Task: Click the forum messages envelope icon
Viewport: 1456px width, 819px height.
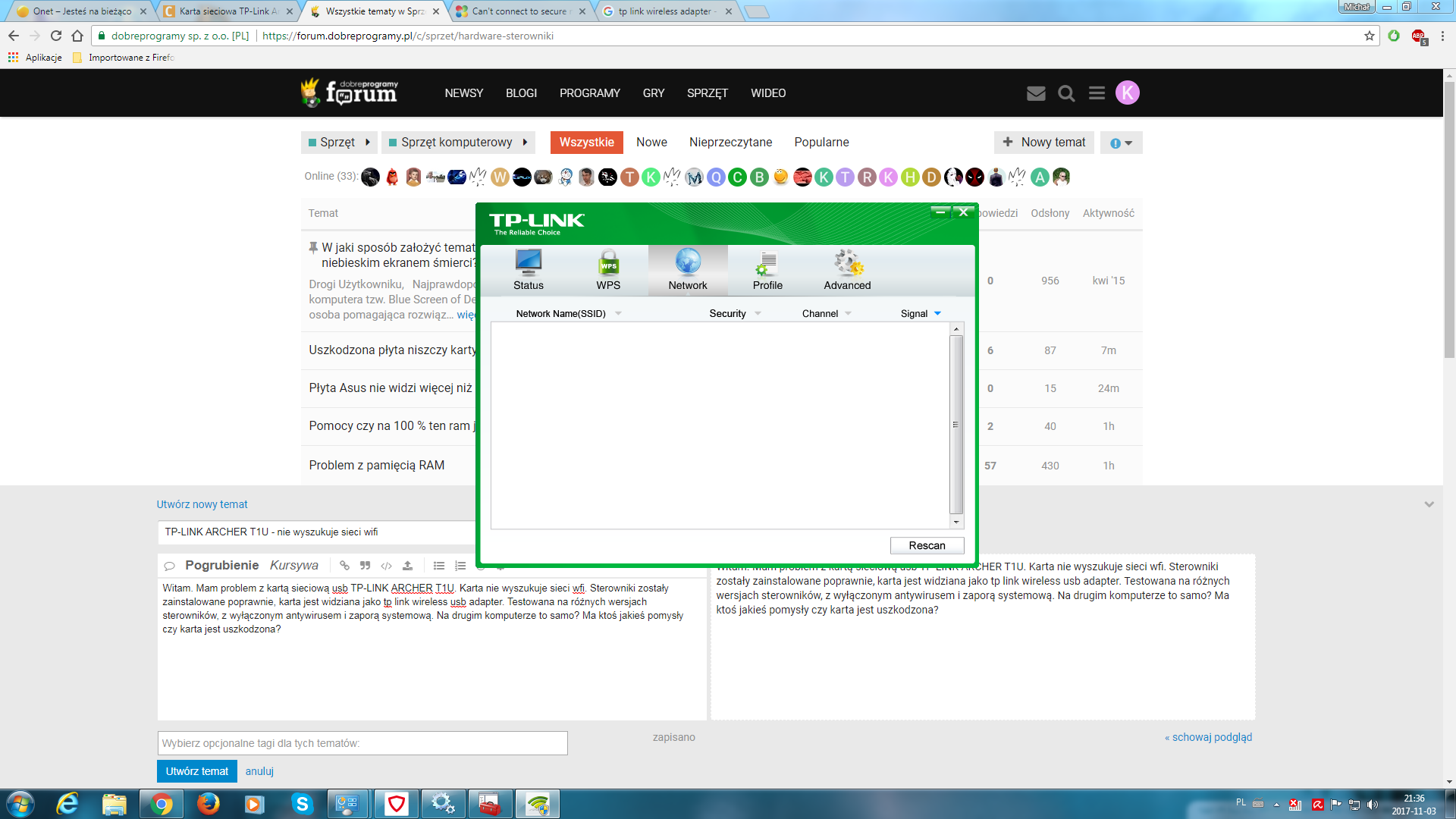Action: point(1036,93)
